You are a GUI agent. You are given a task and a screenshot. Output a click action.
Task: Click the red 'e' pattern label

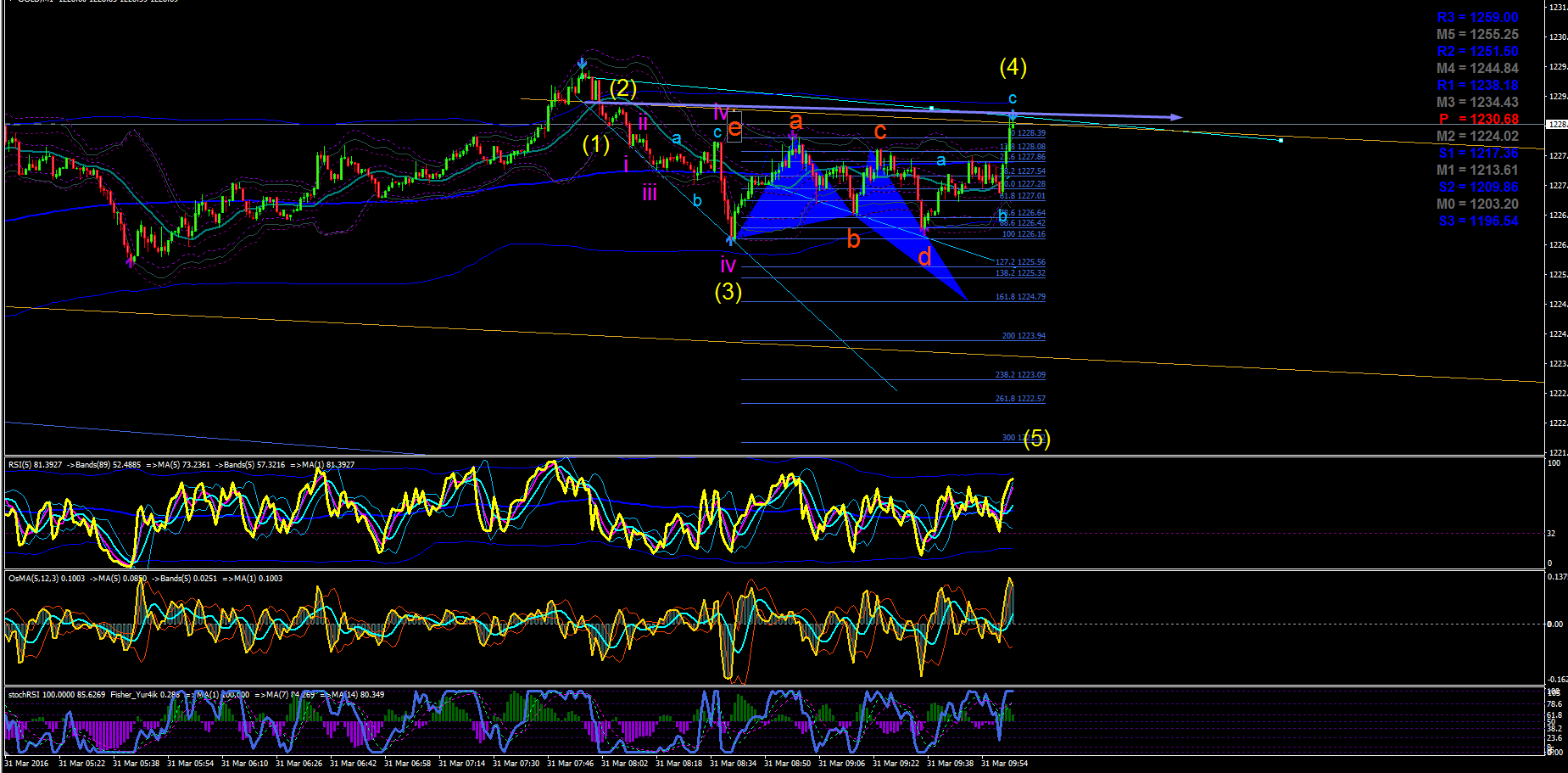pyautogui.click(x=734, y=129)
